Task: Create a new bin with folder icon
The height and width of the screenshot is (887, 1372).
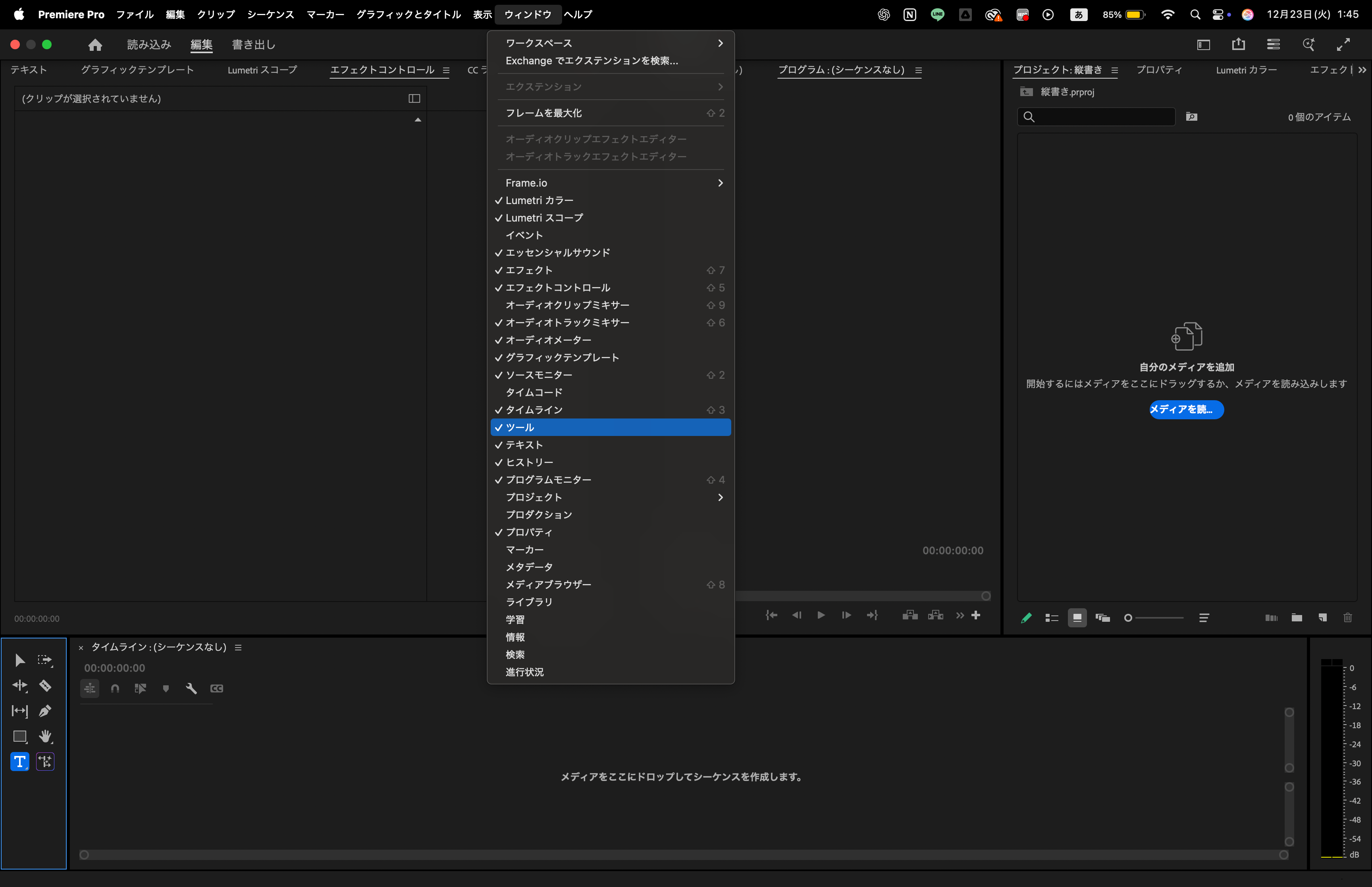Action: point(1297,617)
